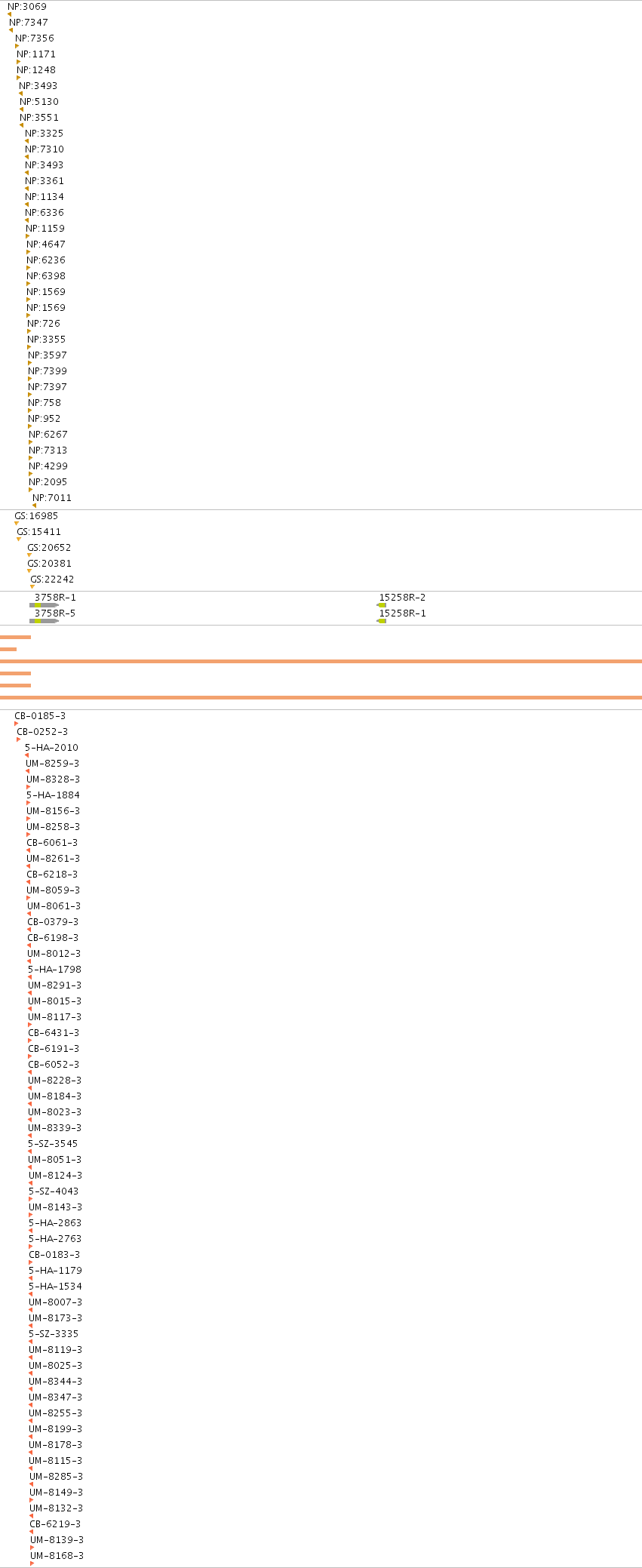Screen dimensions: 642x1568
Task: Click the 15258R-2 green glyph
Action: pyautogui.click(x=382, y=605)
